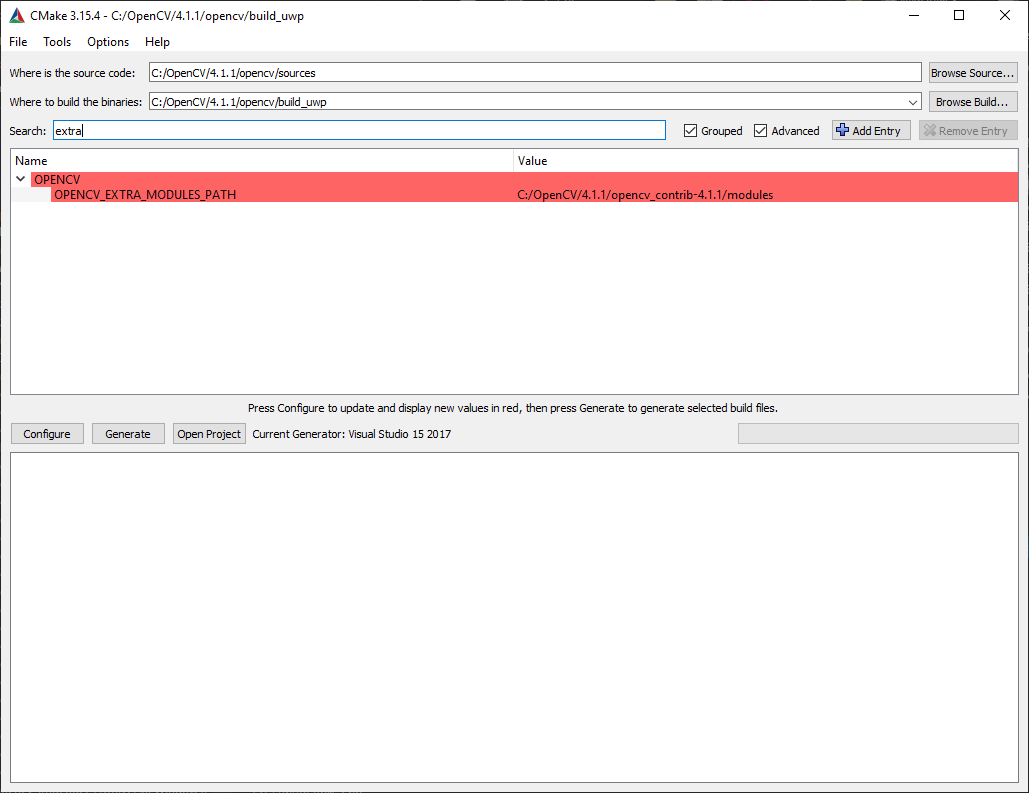1029x793 pixels.
Task: Close the CMake window
Action: tap(1005, 16)
